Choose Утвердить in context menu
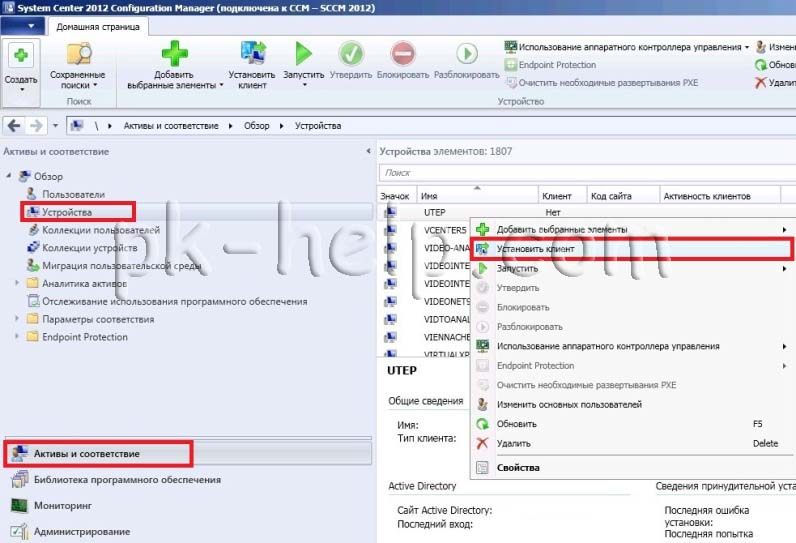 (631, 288)
